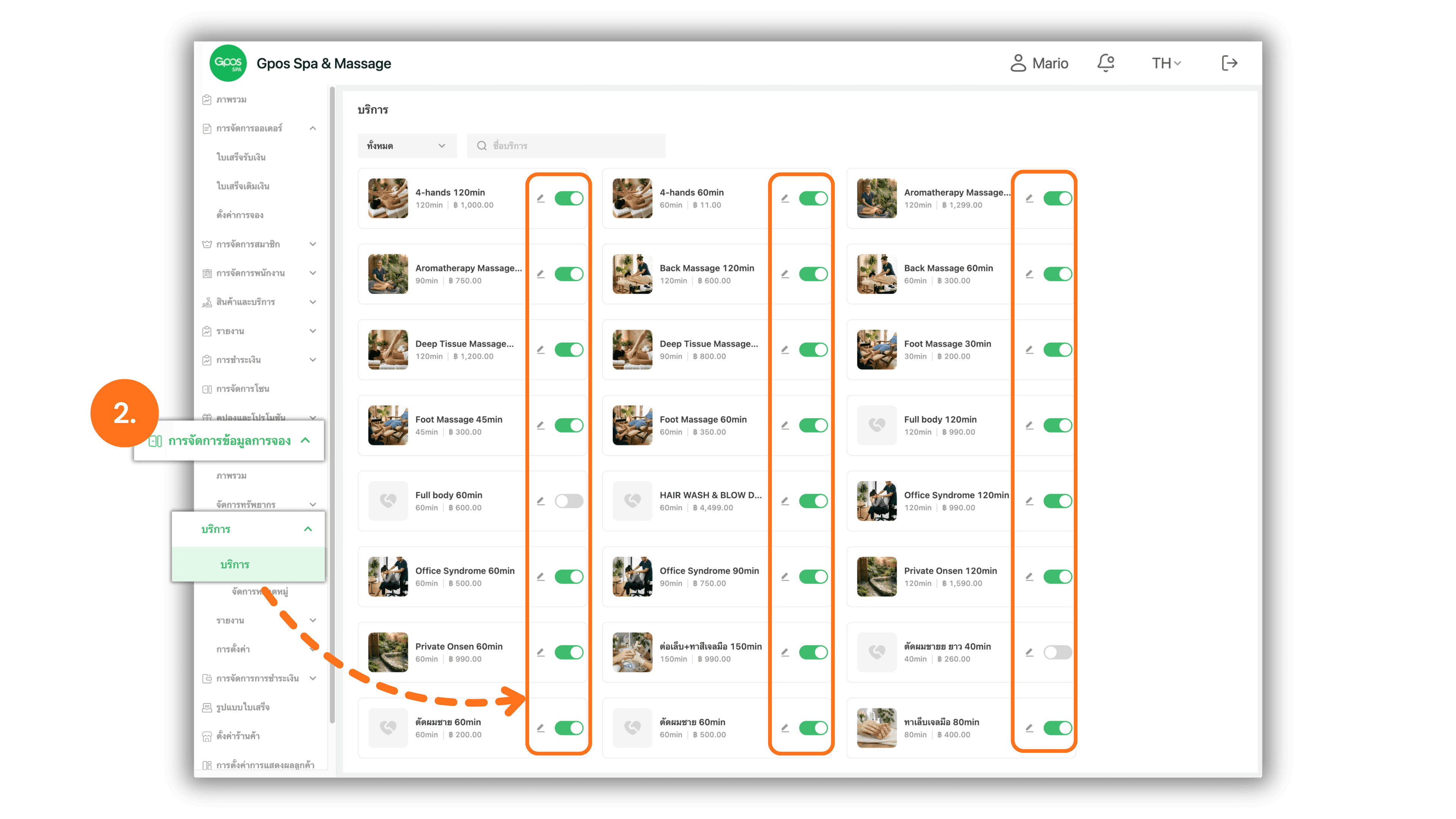Open the จัดการทรัพยากร submenu
This screenshot has height=819, width=1456.
pos(266,505)
